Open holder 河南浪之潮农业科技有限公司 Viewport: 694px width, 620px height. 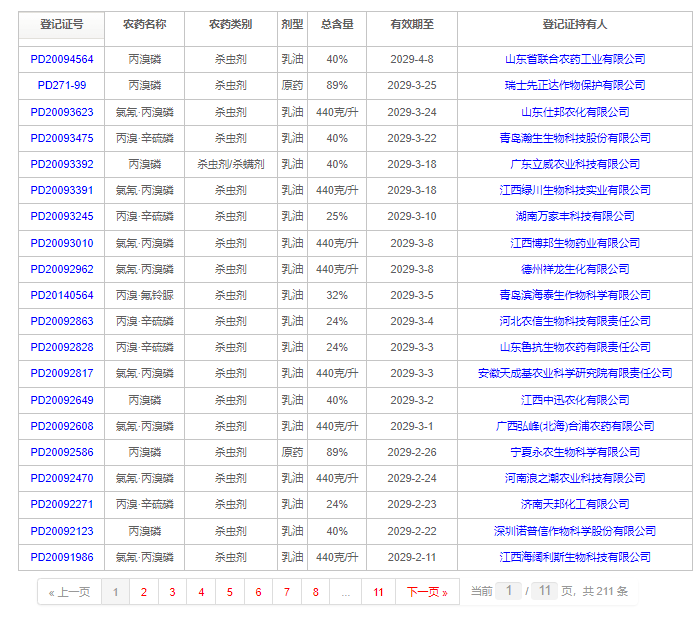[575, 478]
